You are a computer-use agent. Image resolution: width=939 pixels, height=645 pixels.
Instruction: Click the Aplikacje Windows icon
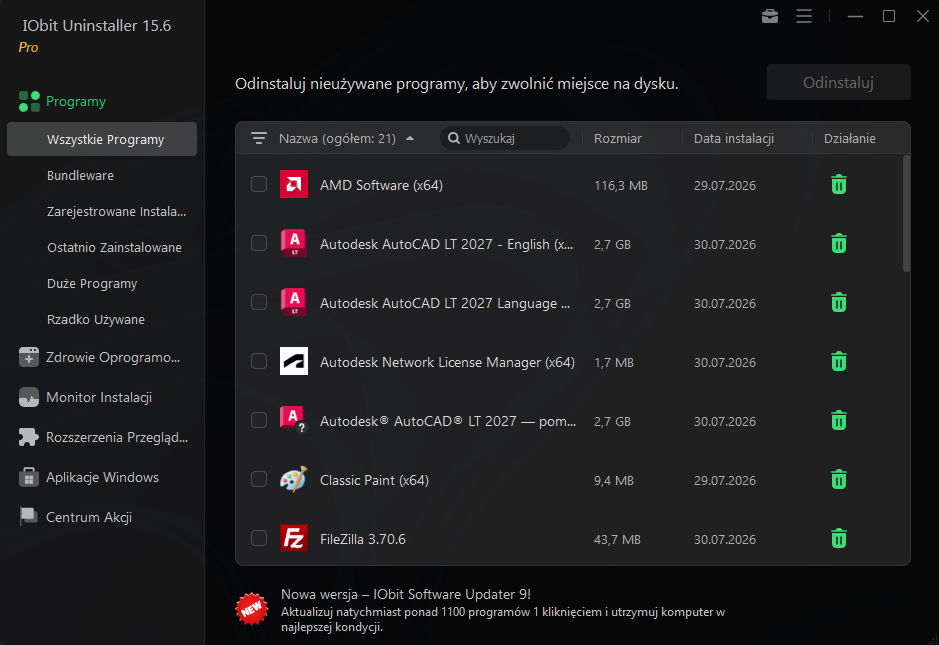29,477
